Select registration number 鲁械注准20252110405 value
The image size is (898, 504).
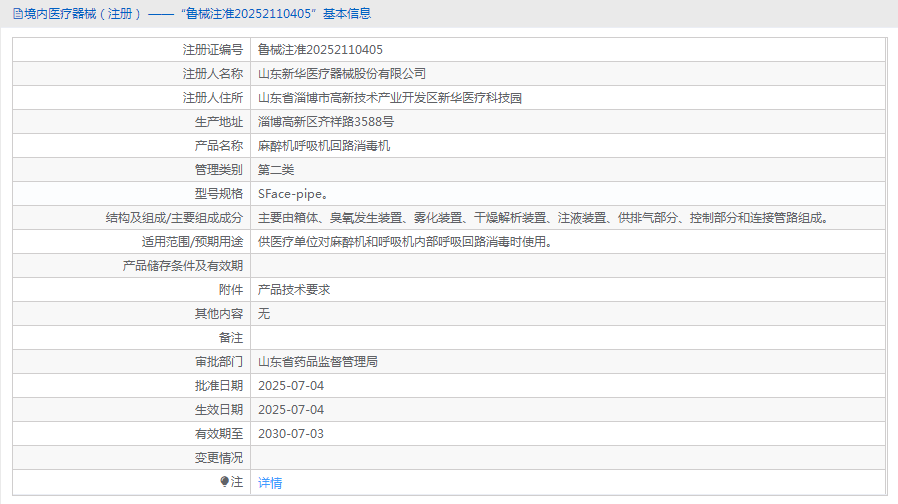click(x=320, y=50)
